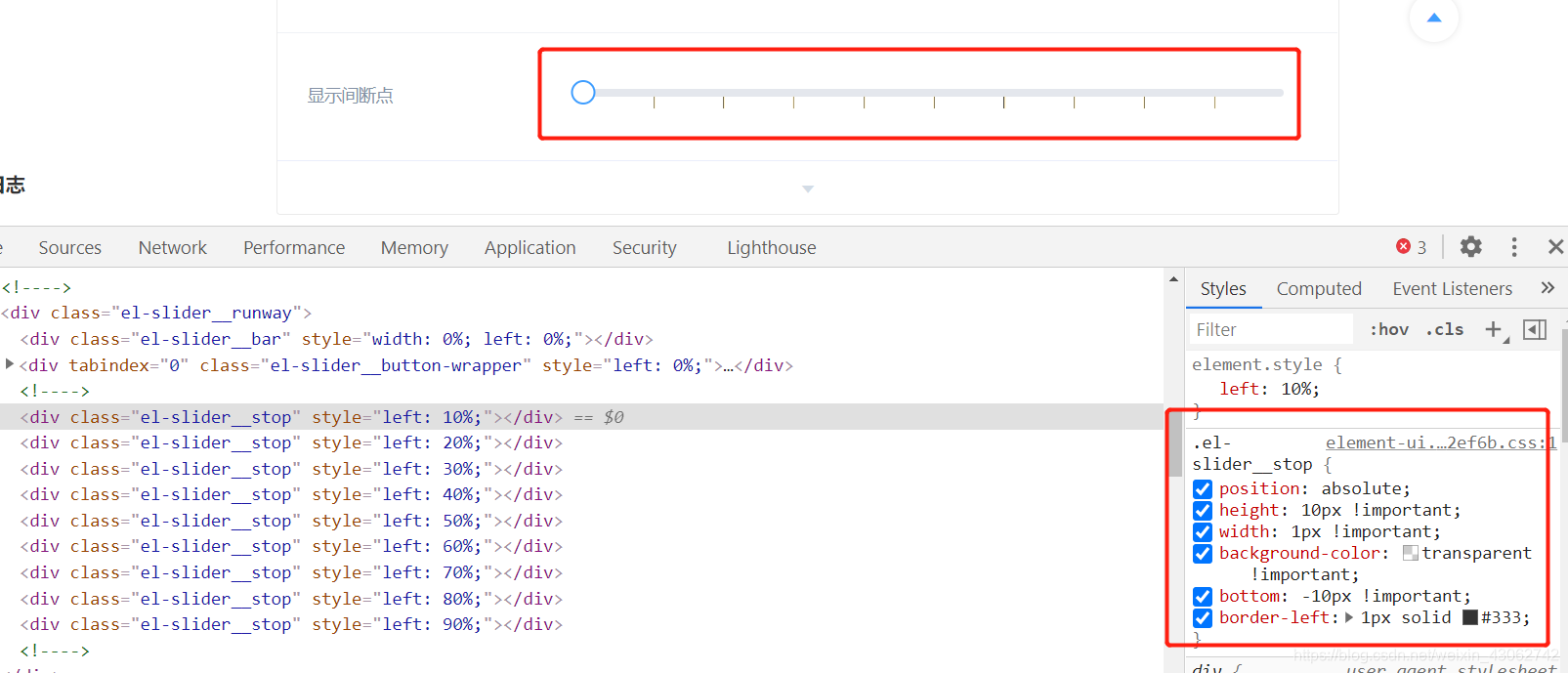Select el-slider__stop left 20% node

291,442
